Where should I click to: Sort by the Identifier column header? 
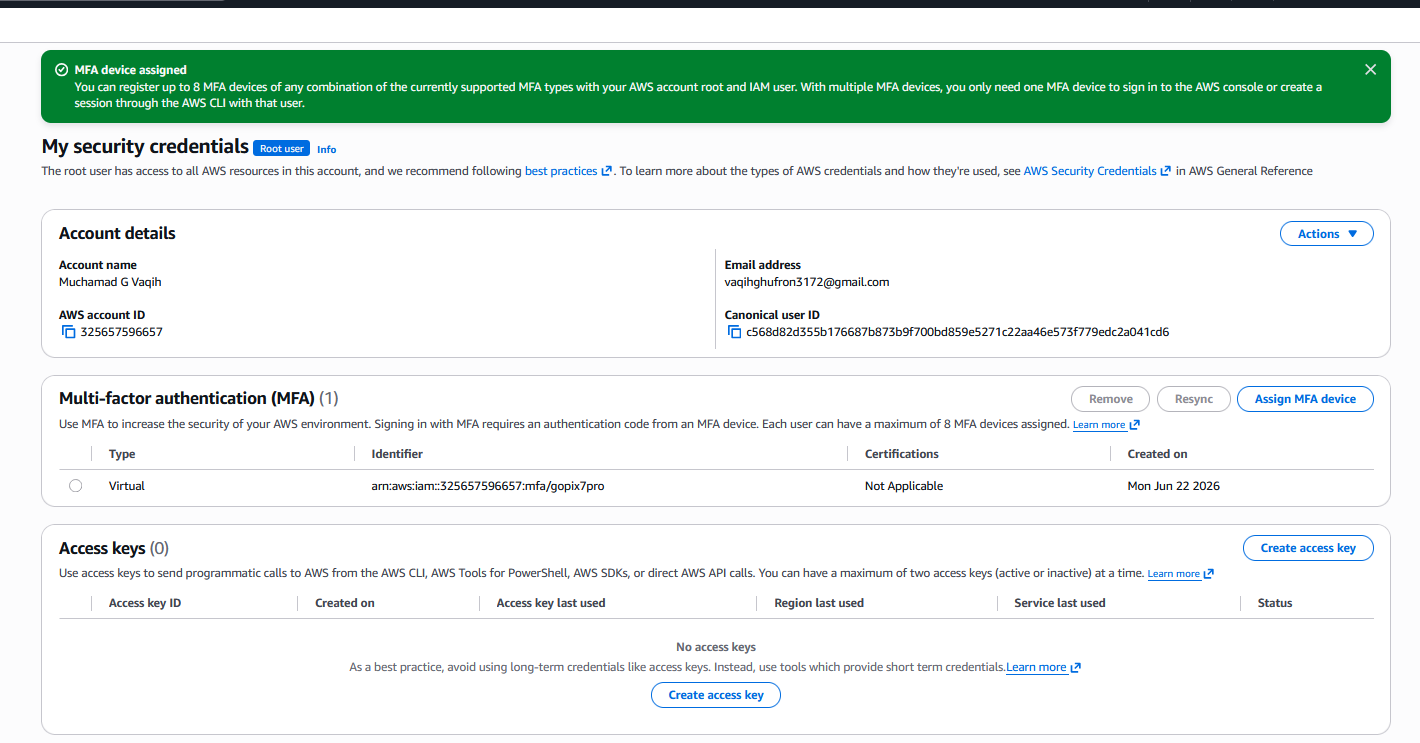(397, 454)
